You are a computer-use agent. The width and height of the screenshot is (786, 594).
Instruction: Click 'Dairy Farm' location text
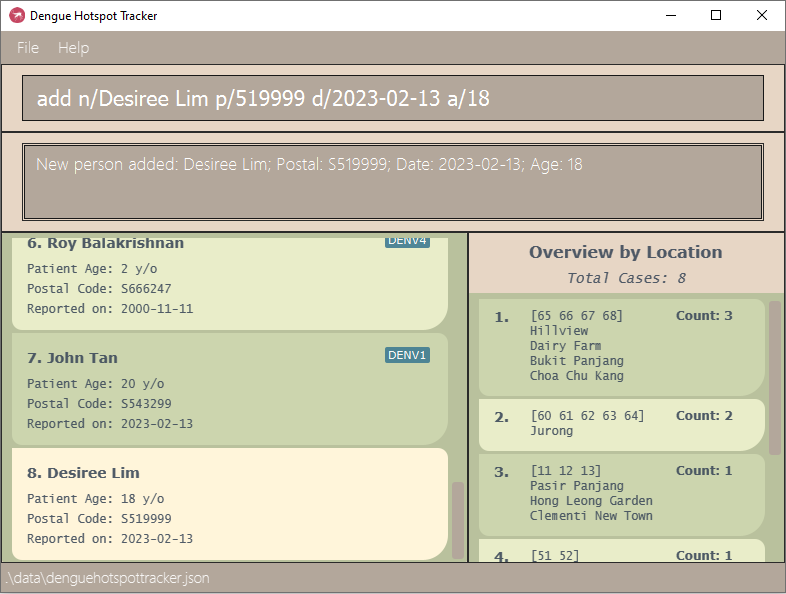coord(565,346)
